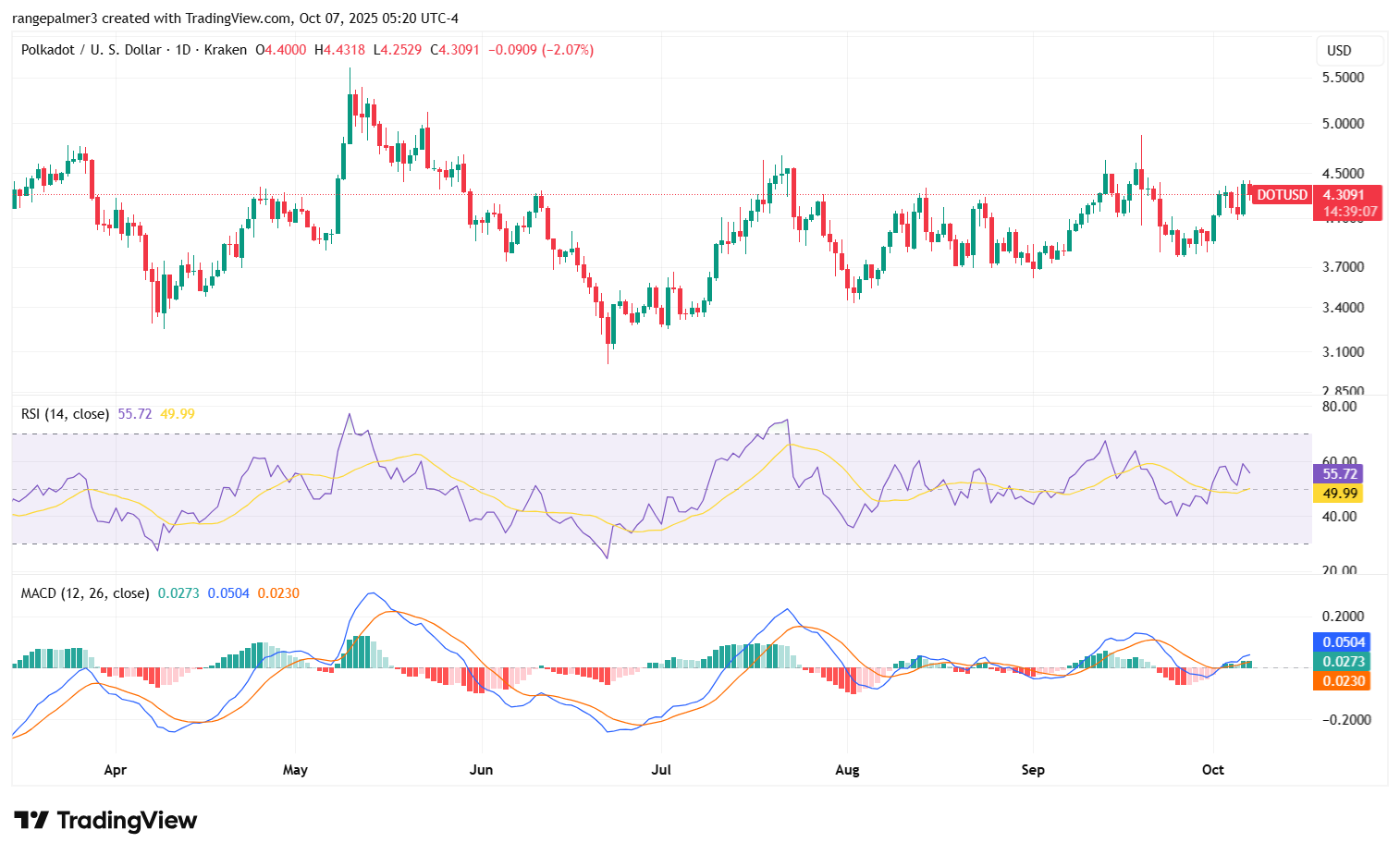Screen dimensions: 1400x855
Task: Click the 5.5000 price scale label
Action: [1343, 78]
